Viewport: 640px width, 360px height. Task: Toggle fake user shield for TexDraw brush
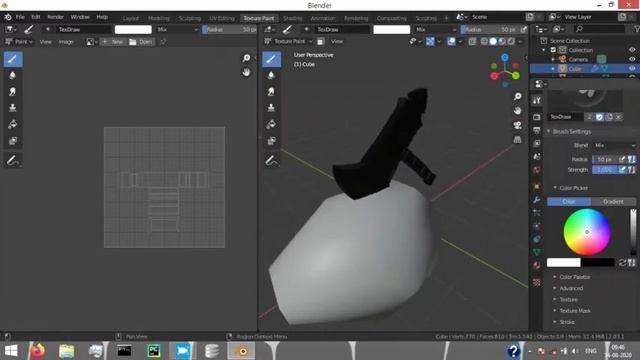pos(599,117)
